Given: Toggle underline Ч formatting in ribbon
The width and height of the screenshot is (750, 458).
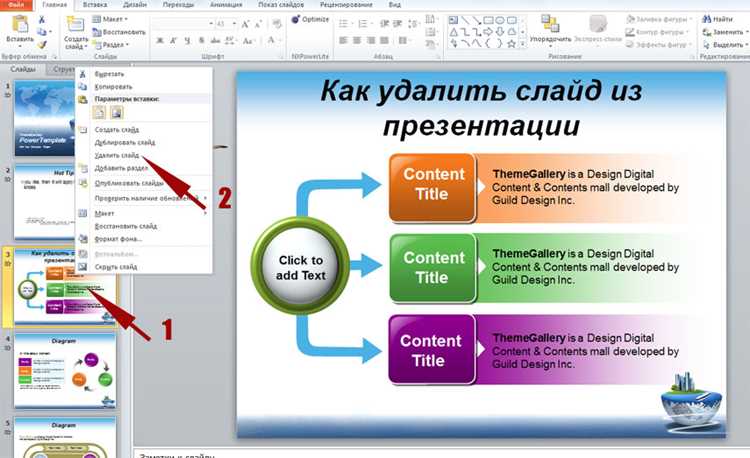Looking at the screenshot, I should (187, 41).
